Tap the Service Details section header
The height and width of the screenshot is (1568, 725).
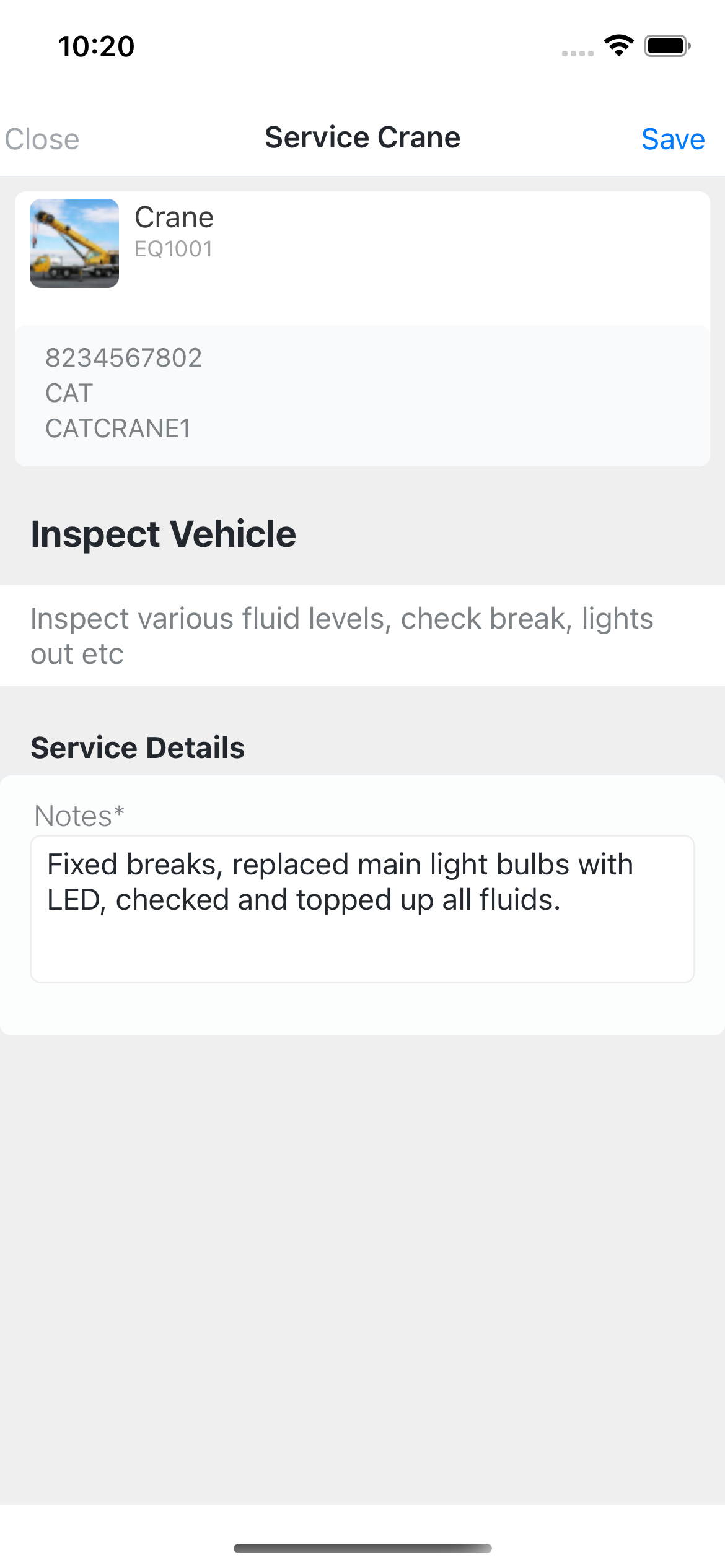137,747
